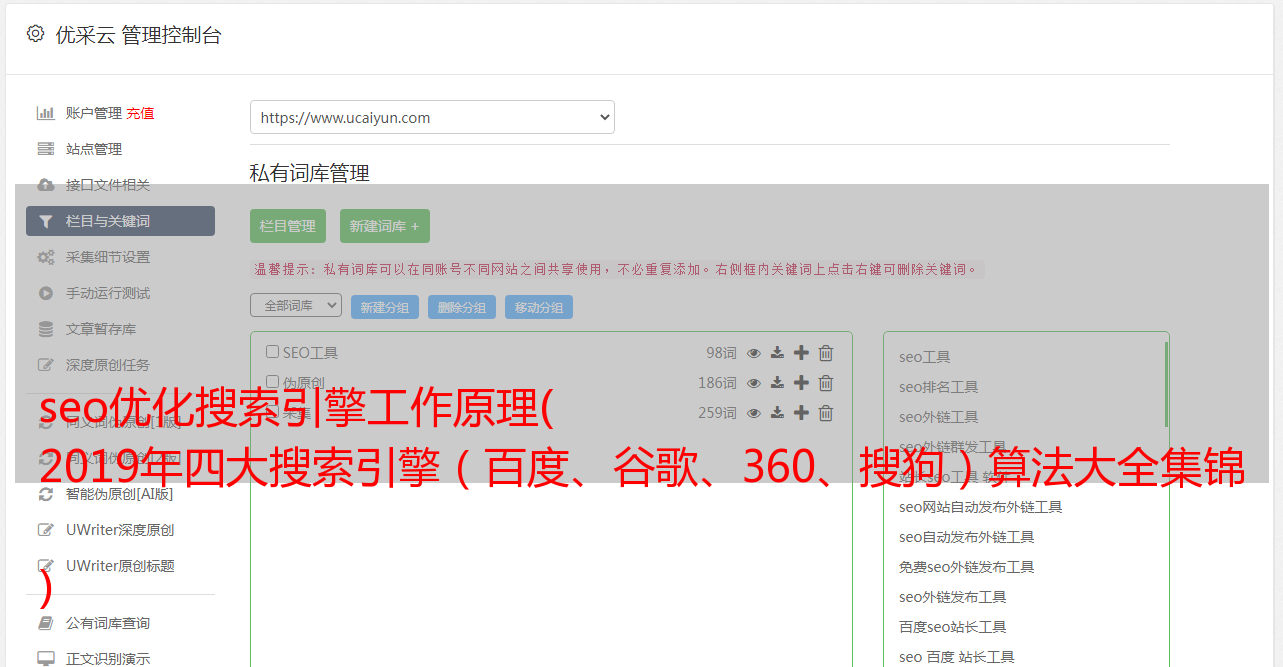The width and height of the screenshot is (1283, 667).
Task: Open 正文识别演示 in the sidebar
Action: point(108,658)
